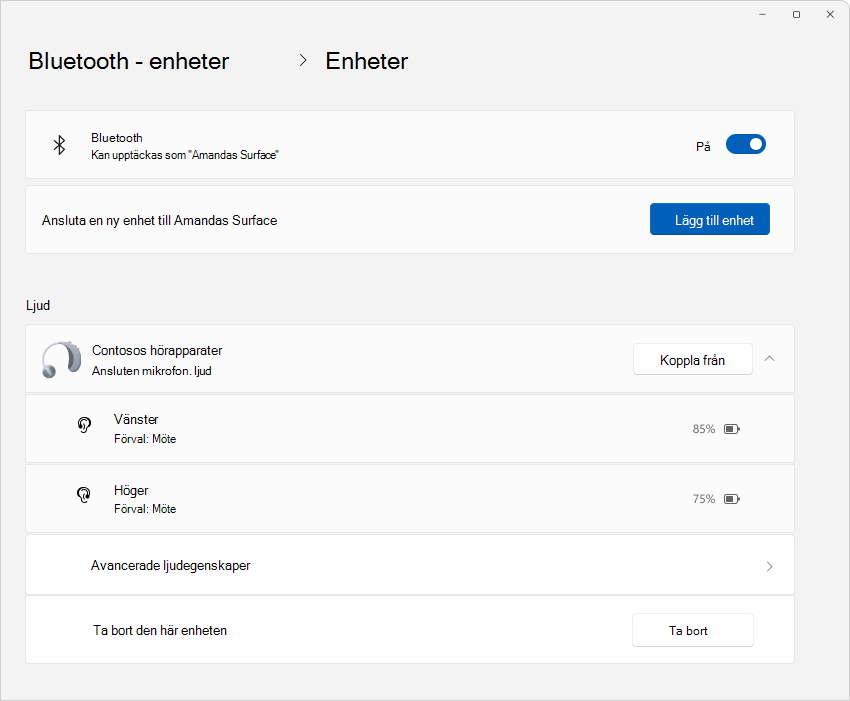Select the Höger hearing aid row
Screen dimensions: 850x701
tap(410, 498)
